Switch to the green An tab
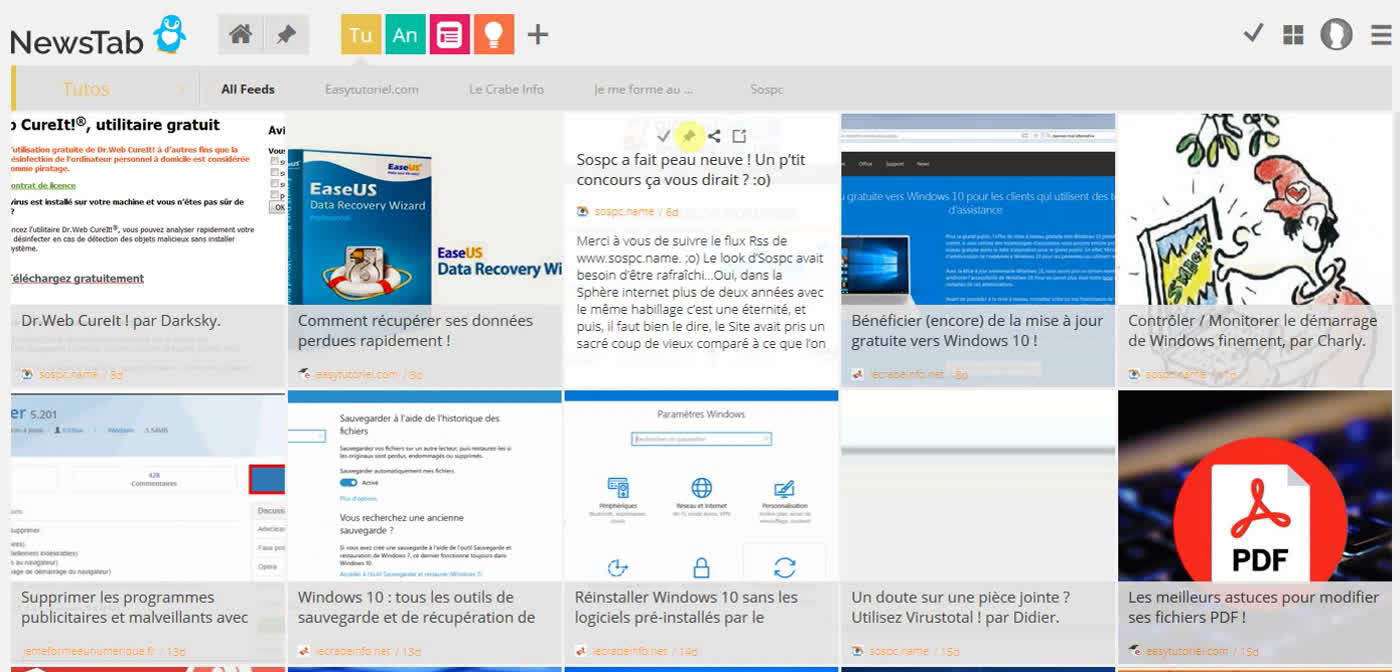 [405, 34]
